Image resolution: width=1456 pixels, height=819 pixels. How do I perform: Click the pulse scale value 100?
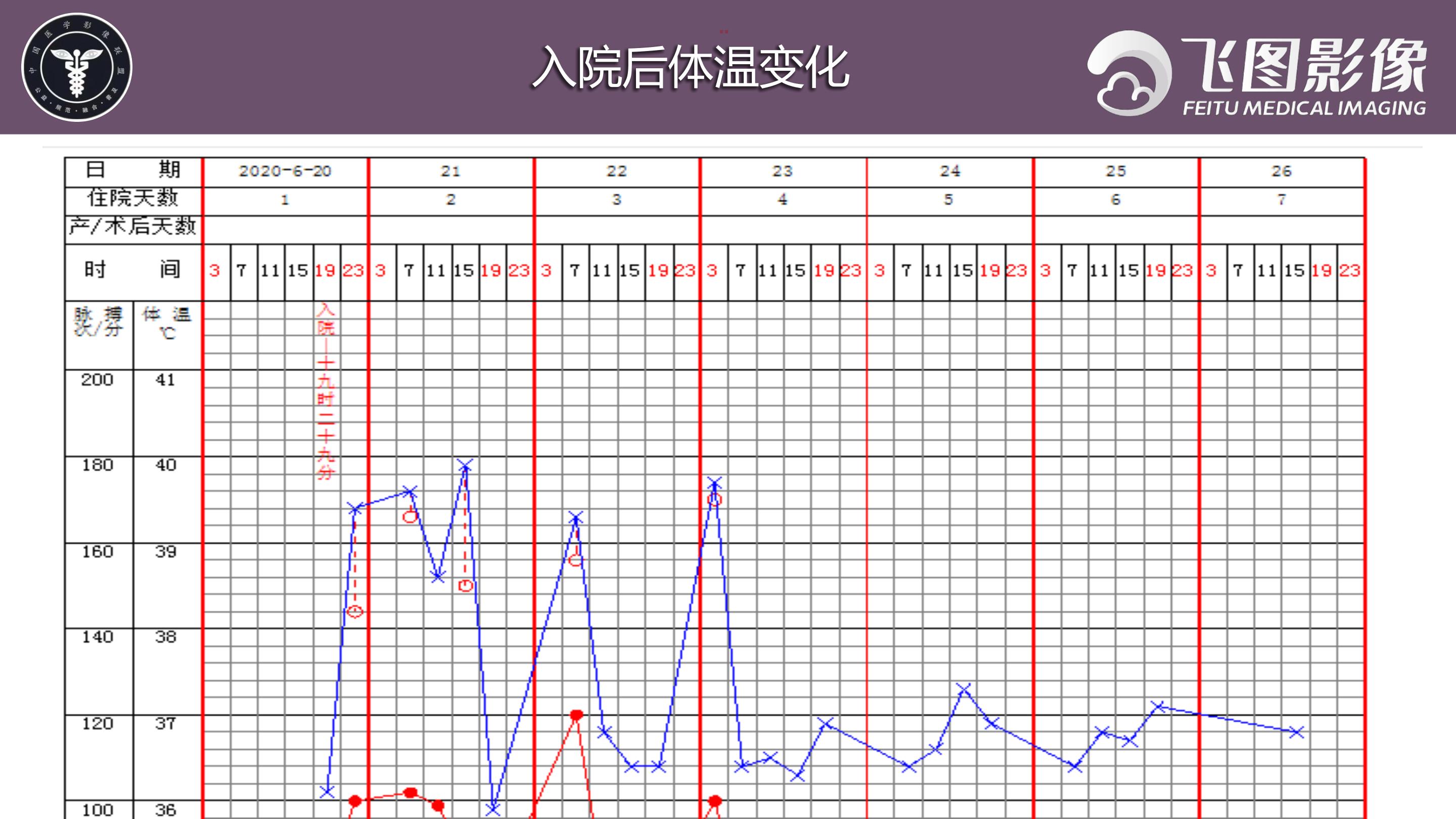pos(97,810)
